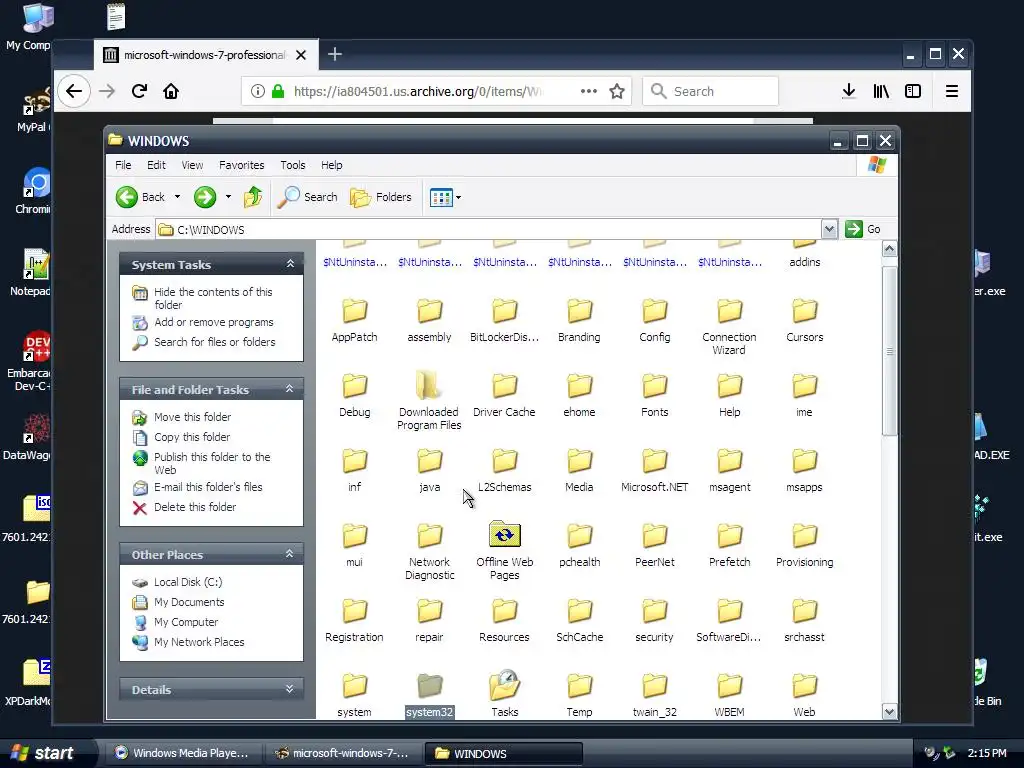Open a new browser tab
This screenshot has height=768, width=1024.
(334, 54)
